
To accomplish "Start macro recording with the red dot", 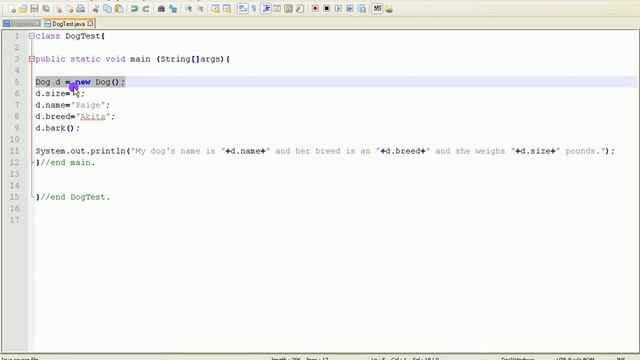I will tap(315, 9).
